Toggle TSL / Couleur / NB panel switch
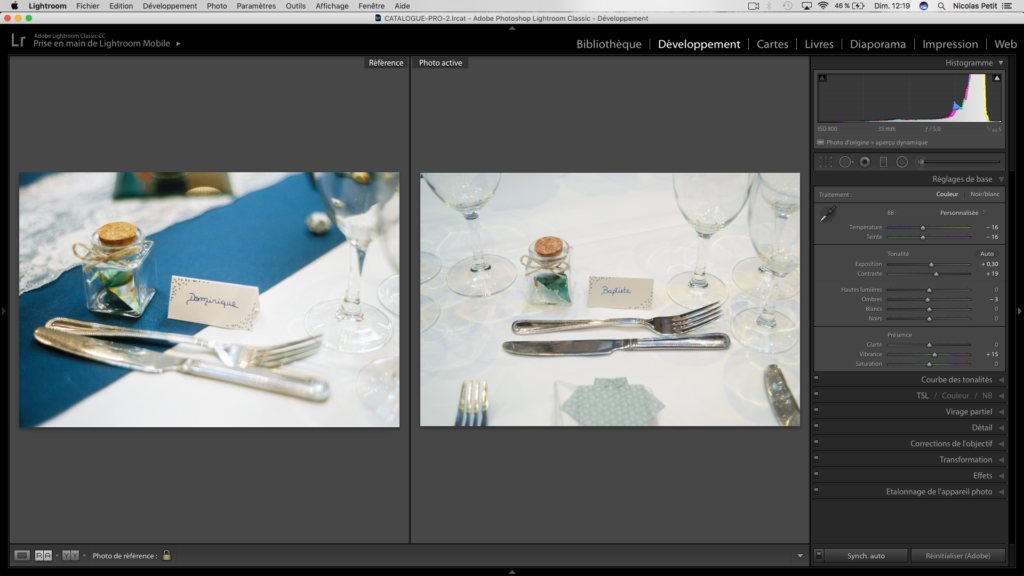The width and height of the screenshot is (1024, 576). click(816, 395)
